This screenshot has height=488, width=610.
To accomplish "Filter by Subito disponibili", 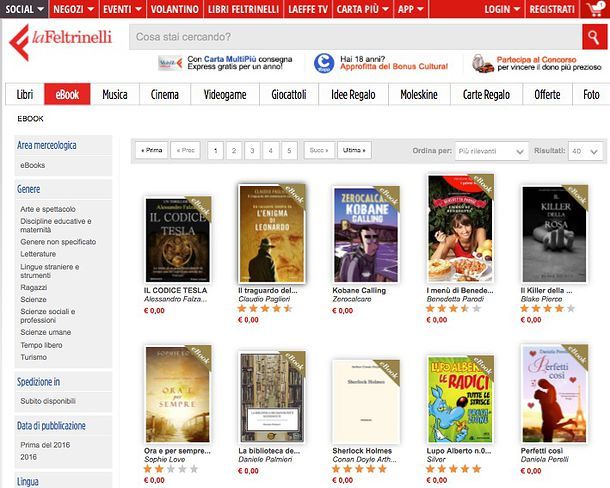I will pyautogui.click(x=48, y=401).
